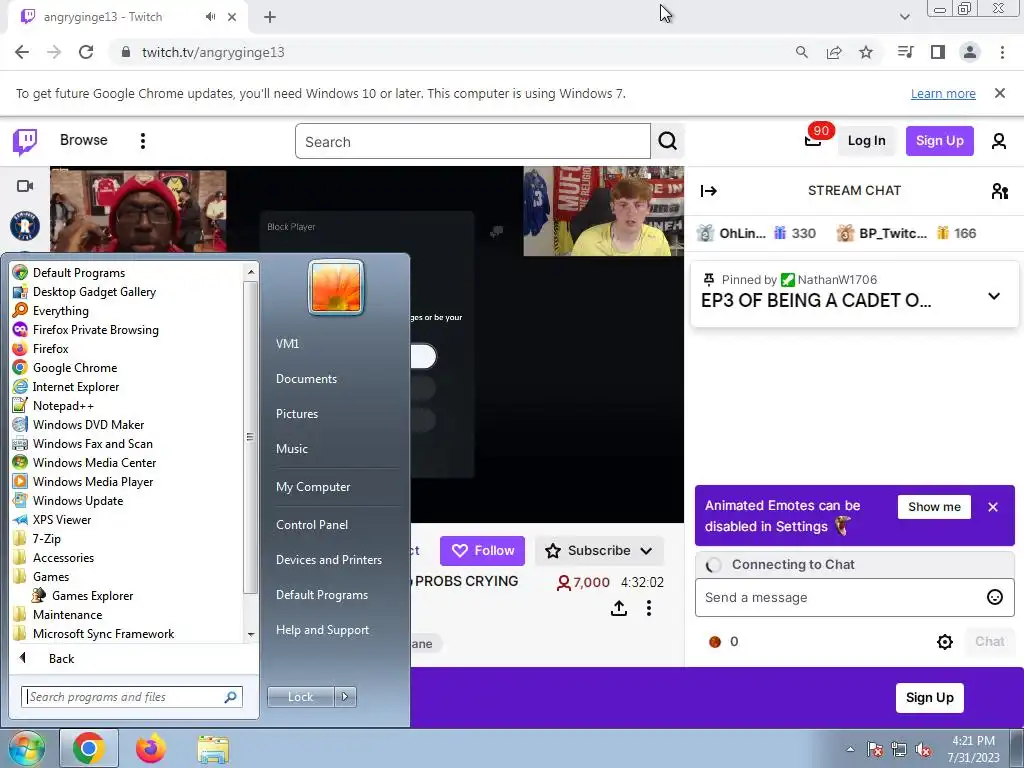The width and height of the screenshot is (1024, 768).
Task: Click Sign Up in the top nav
Action: click(x=939, y=140)
